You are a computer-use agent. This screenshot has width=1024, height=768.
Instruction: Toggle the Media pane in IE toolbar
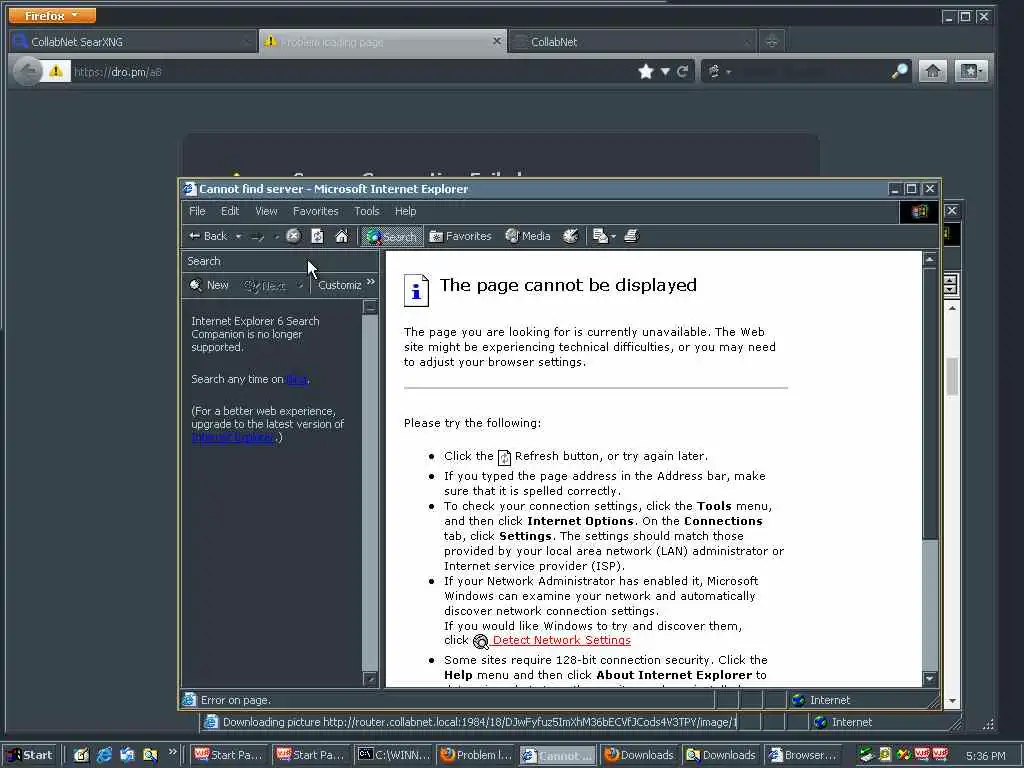[528, 236]
